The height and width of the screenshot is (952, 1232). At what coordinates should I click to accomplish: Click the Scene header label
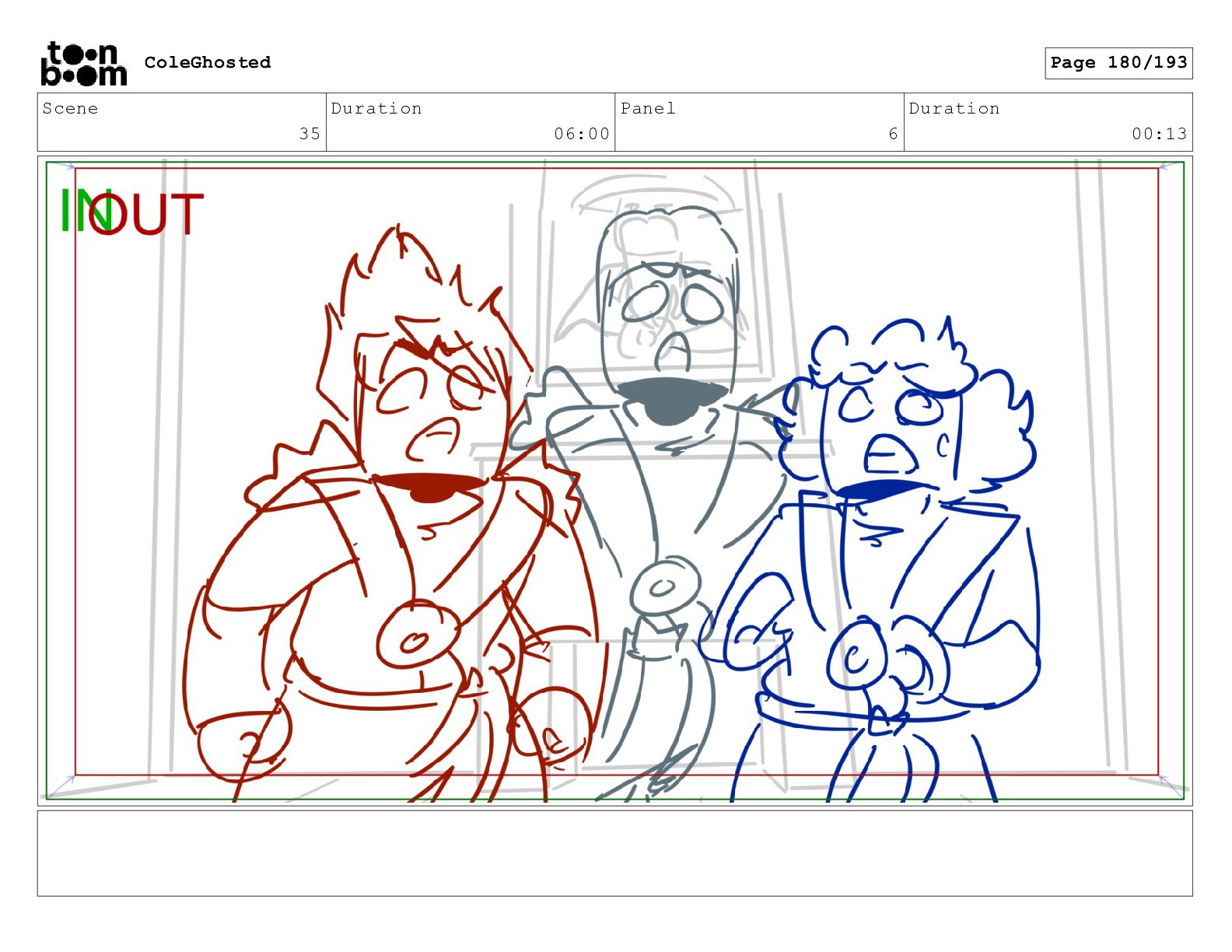point(71,108)
